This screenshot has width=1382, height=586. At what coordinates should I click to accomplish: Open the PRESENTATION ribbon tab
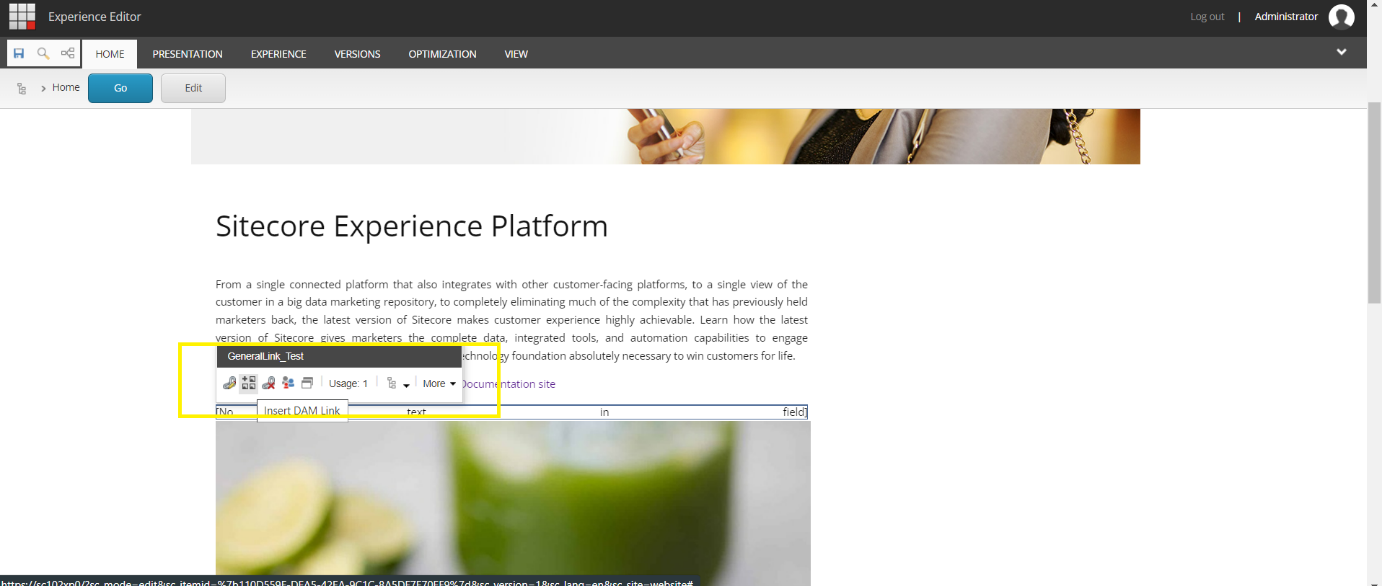pyautogui.click(x=187, y=54)
